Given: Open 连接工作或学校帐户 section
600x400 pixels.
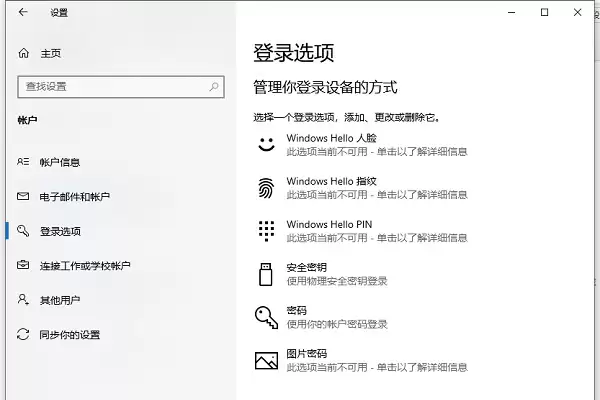Looking at the screenshot, I should pos(85,266).
